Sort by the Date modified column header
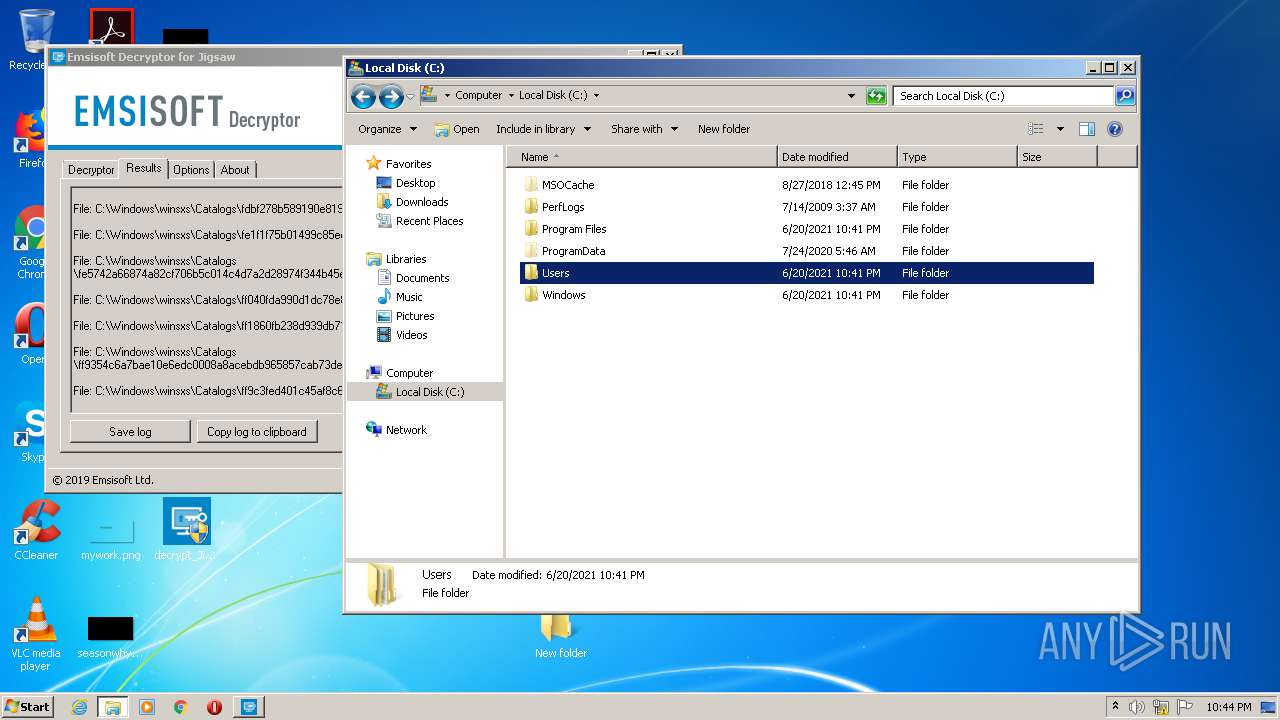This screenshot has height=720, width=1280. (x=837, y=157)
